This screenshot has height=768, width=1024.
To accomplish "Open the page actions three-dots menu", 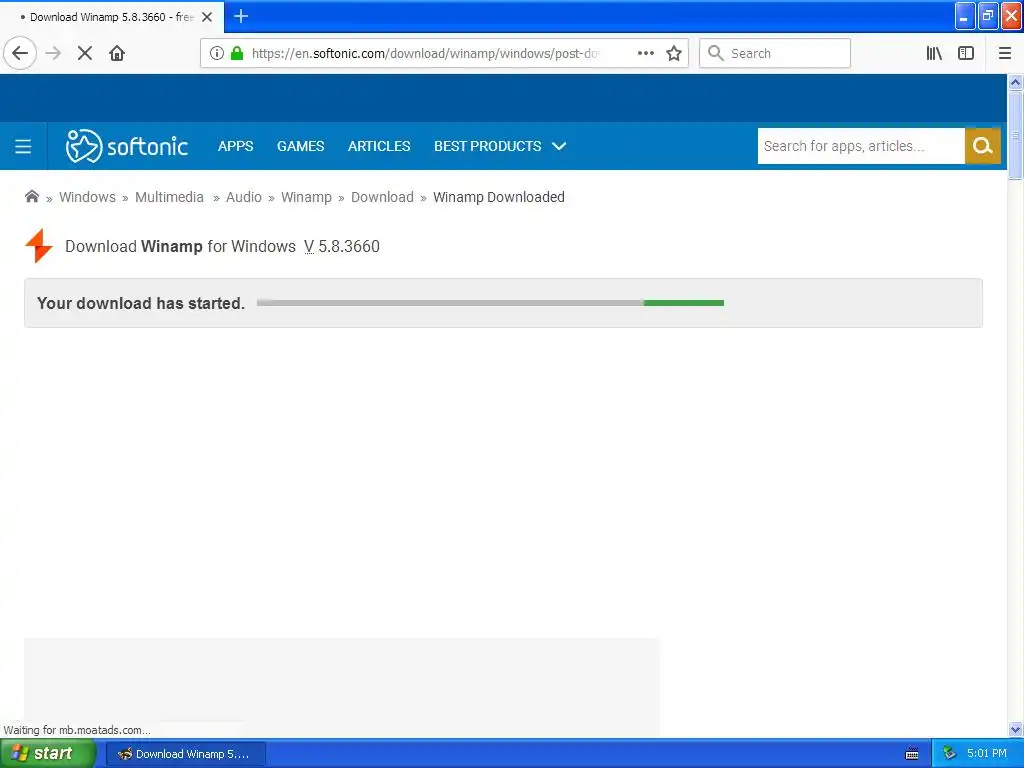I will (x=646, y=53).
